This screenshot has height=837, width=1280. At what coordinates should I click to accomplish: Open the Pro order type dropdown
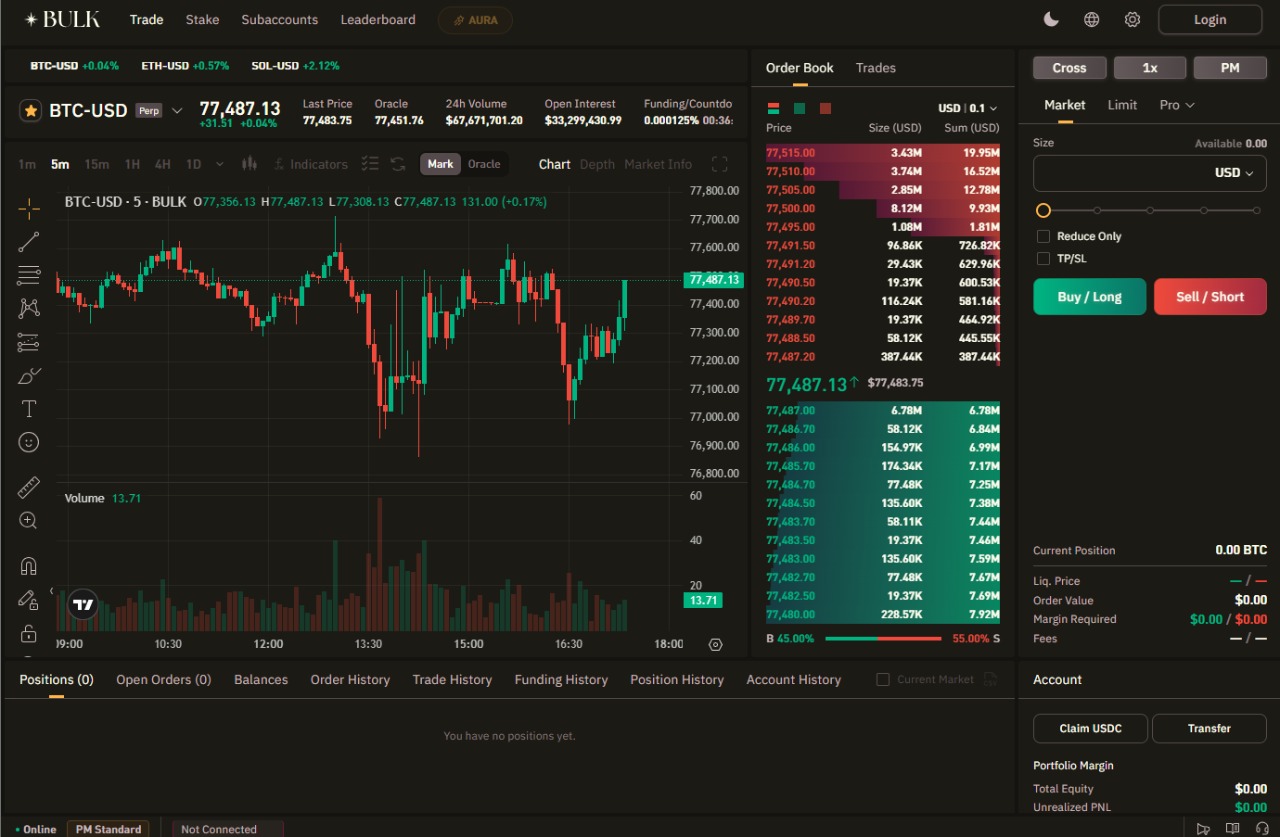click(x=1177, y=105)
